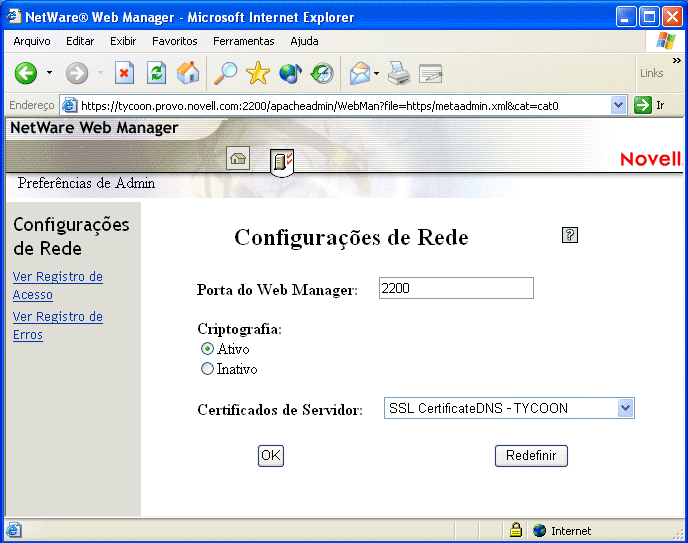Select the Admin Preferences server icon
The image size is (688, 543).
click(282, 162)
